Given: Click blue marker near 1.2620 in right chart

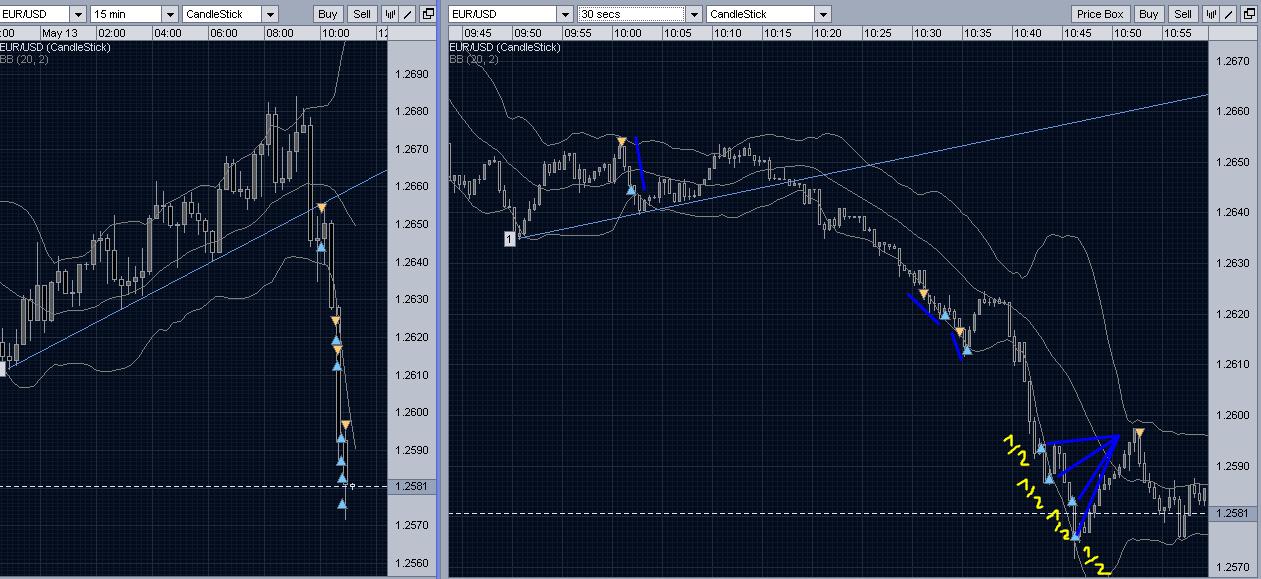Looking at the screenshot, I should click(945, 315).
